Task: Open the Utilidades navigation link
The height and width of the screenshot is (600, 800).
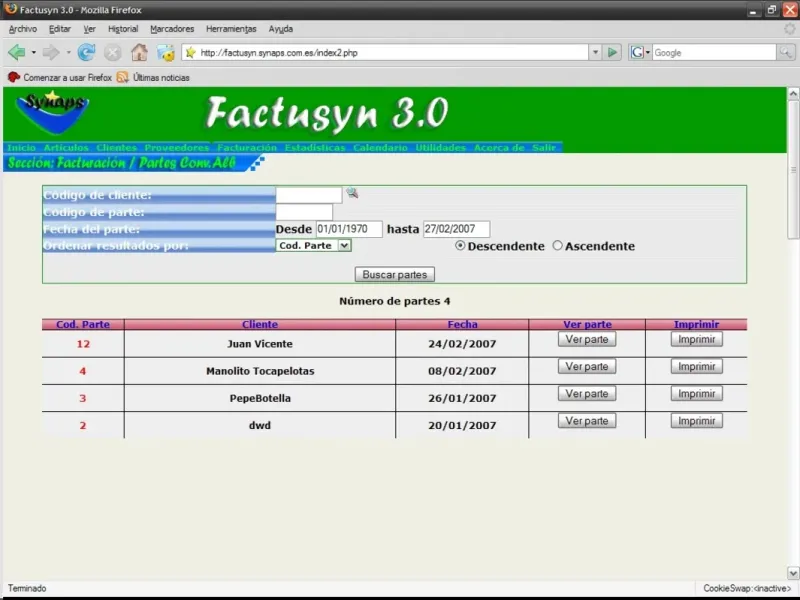Action: (x=440, y=147)
